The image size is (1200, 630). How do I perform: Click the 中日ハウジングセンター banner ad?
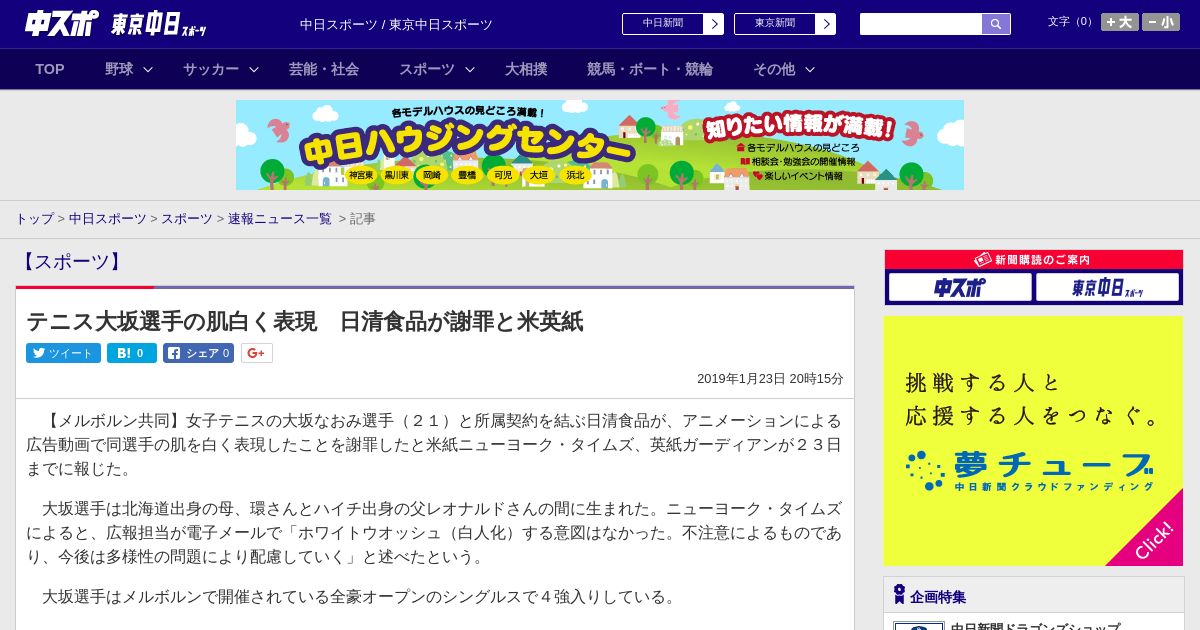pyautogui.click(x=600, y=145)
